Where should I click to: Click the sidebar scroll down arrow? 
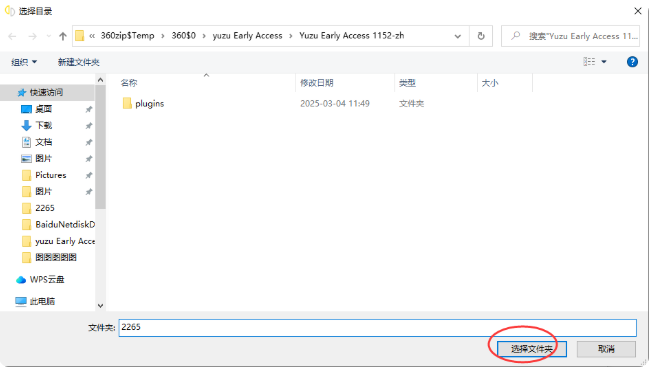[x=100, y=305]
